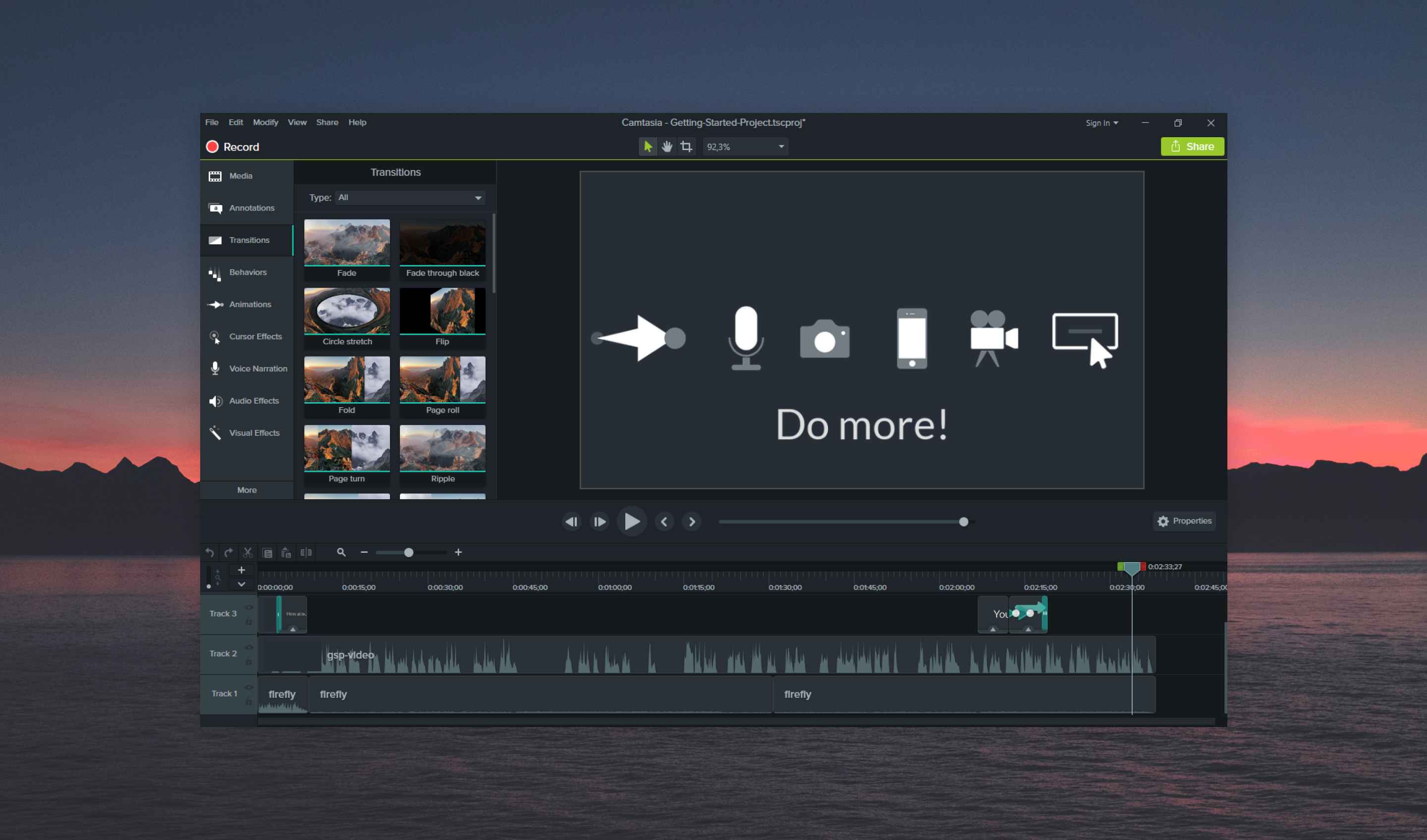Toggle the Properties panel open
This screenshot has height=840, width=1427.
[x=1186, y=520]
